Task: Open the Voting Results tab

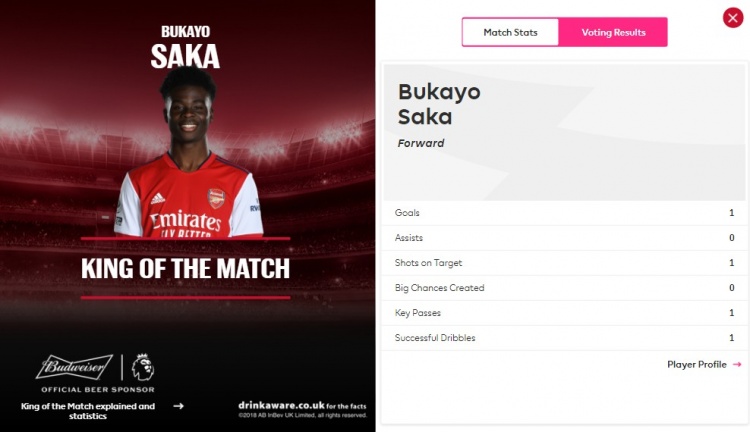Action: coord(613,32)
